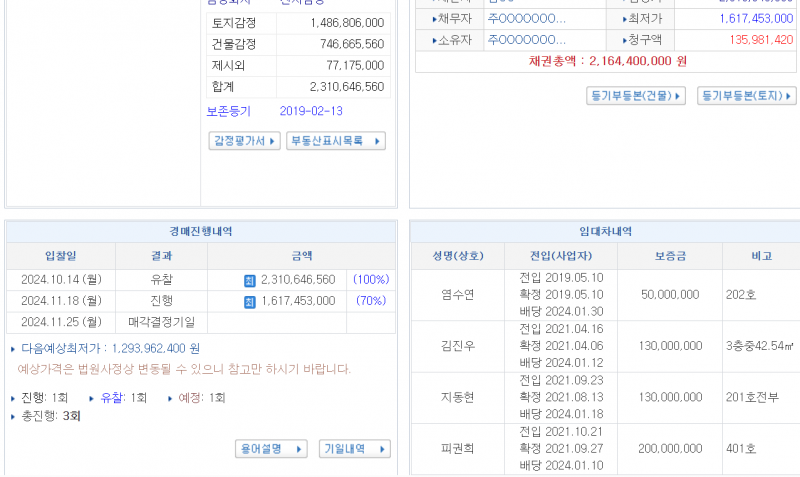Open the 용어설명 glossary
Image resolution: width=800 pixels, height=477 pixels.
click(270, 449)
